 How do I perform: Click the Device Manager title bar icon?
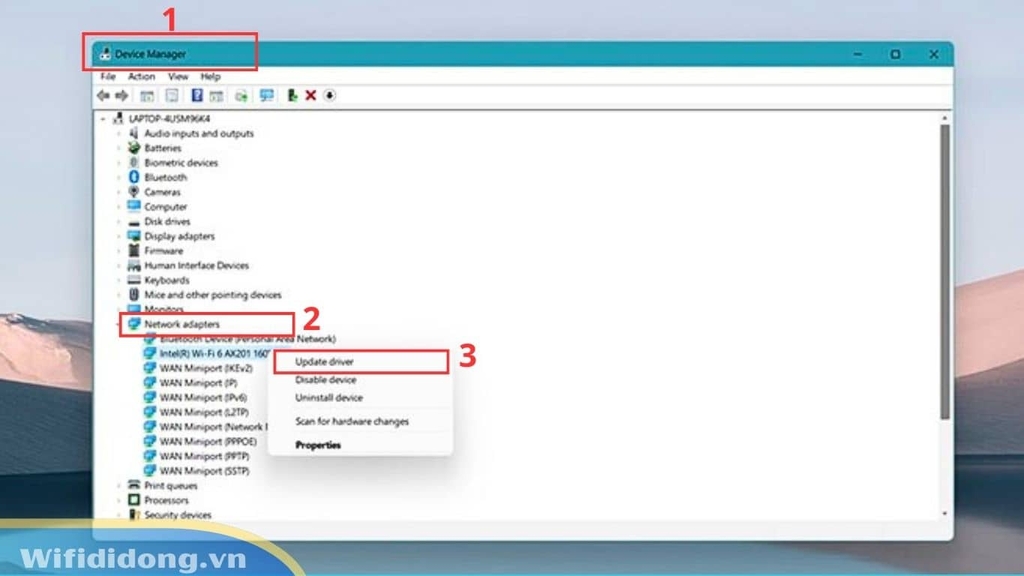(x=105, y=54)
